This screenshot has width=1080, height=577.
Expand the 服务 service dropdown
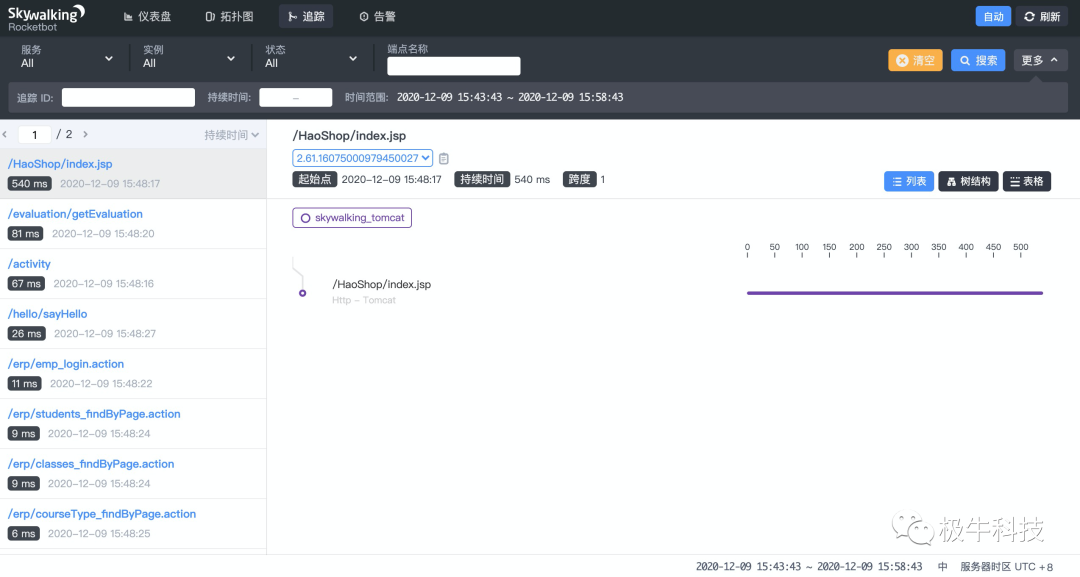66,57
